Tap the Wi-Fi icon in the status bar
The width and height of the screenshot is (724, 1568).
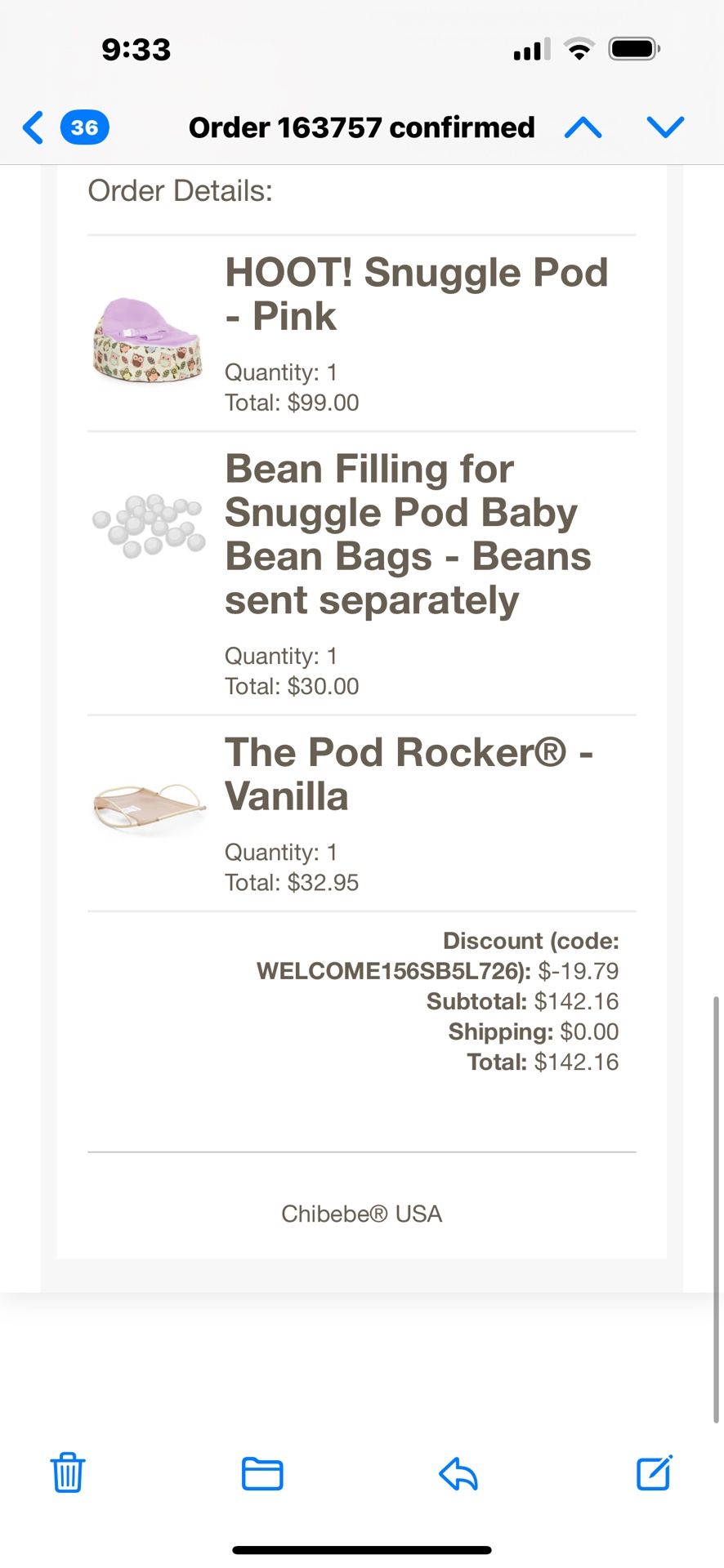(x=579, y=49)
